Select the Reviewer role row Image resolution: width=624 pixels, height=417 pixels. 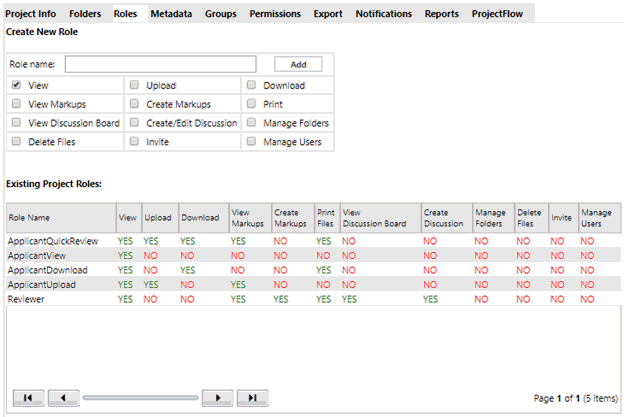pos(314,299)
